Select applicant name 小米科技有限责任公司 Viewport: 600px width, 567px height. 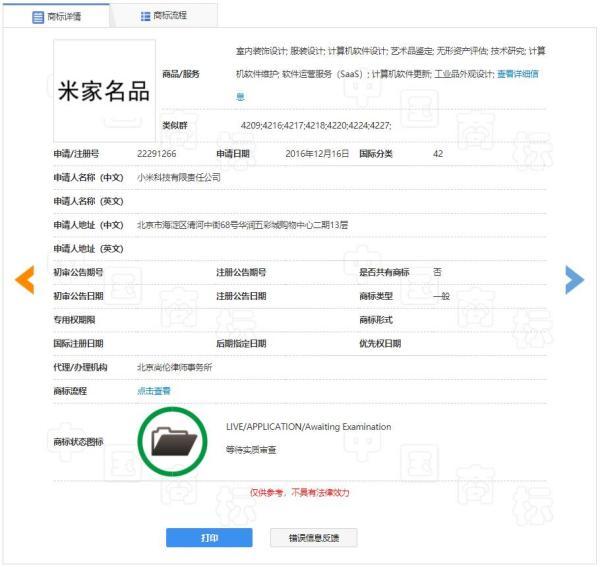[179, 178]
